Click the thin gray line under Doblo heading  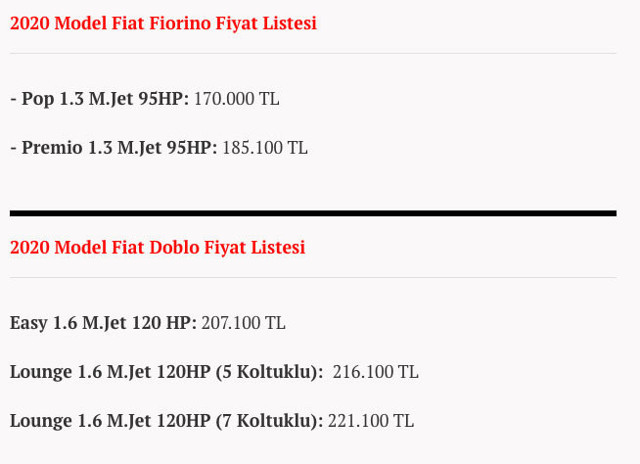312,277
